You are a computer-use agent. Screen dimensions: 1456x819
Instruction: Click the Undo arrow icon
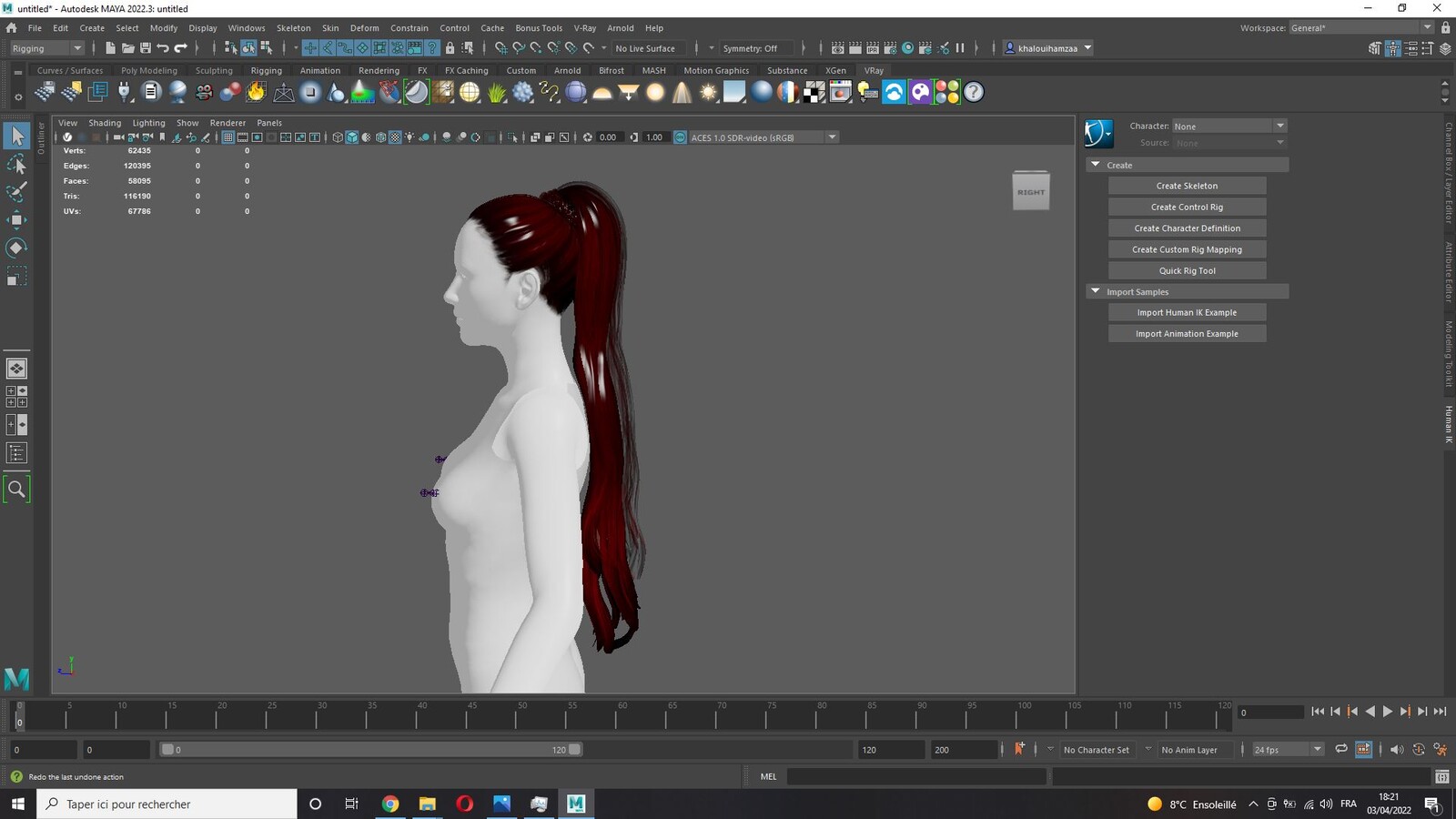[163, 48]
